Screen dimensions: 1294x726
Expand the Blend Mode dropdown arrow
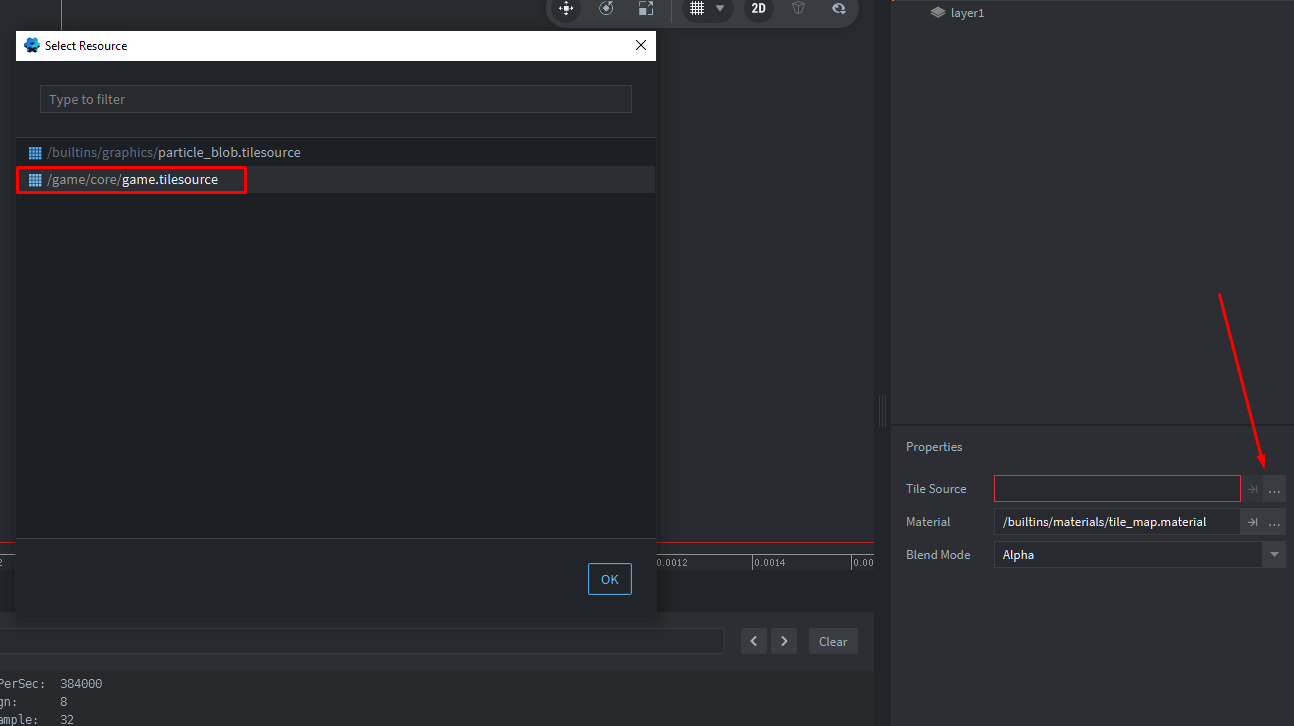click(1273, 555)
